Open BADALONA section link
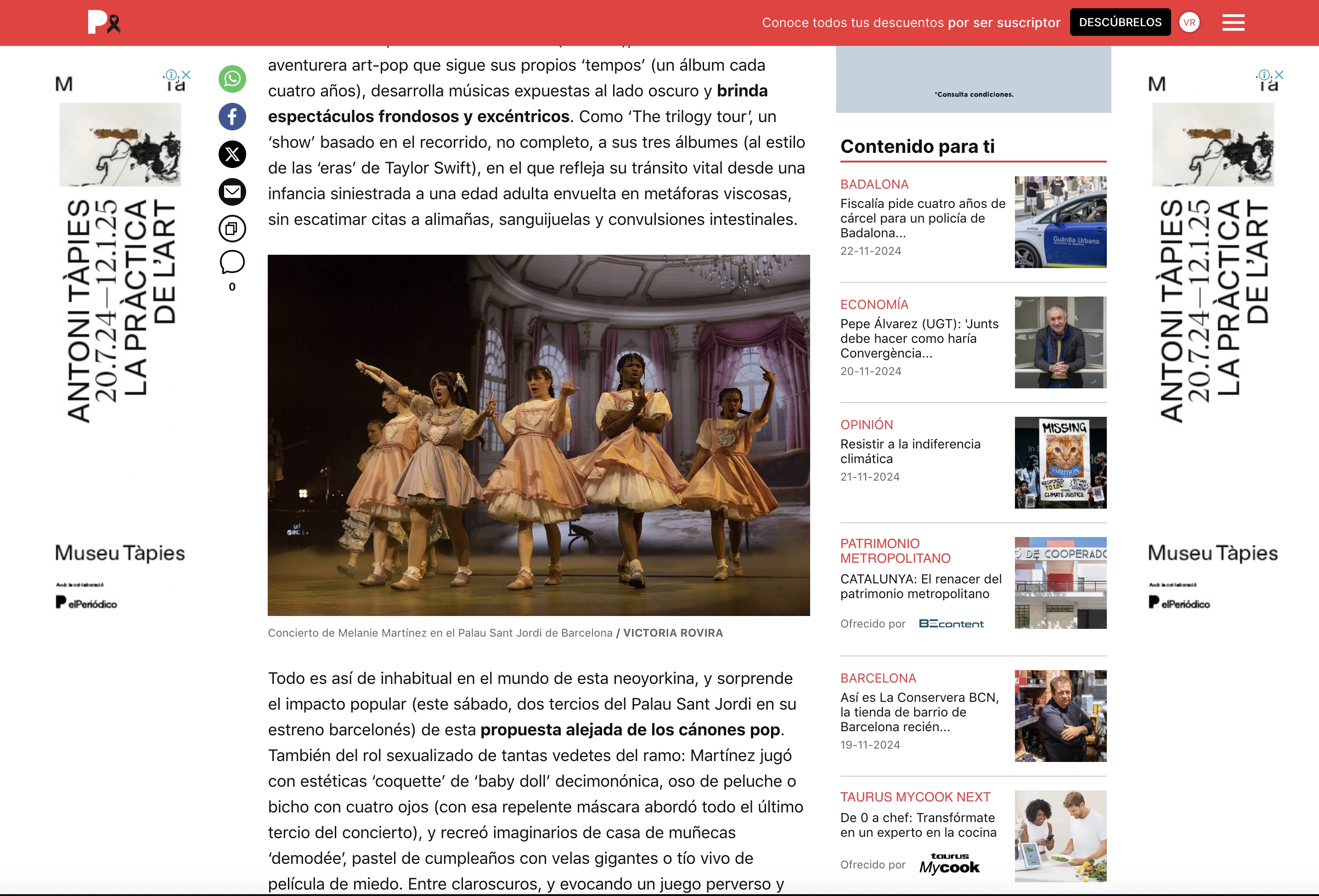The width and height of the screenshot is (1319, 896). pos(874,185)
